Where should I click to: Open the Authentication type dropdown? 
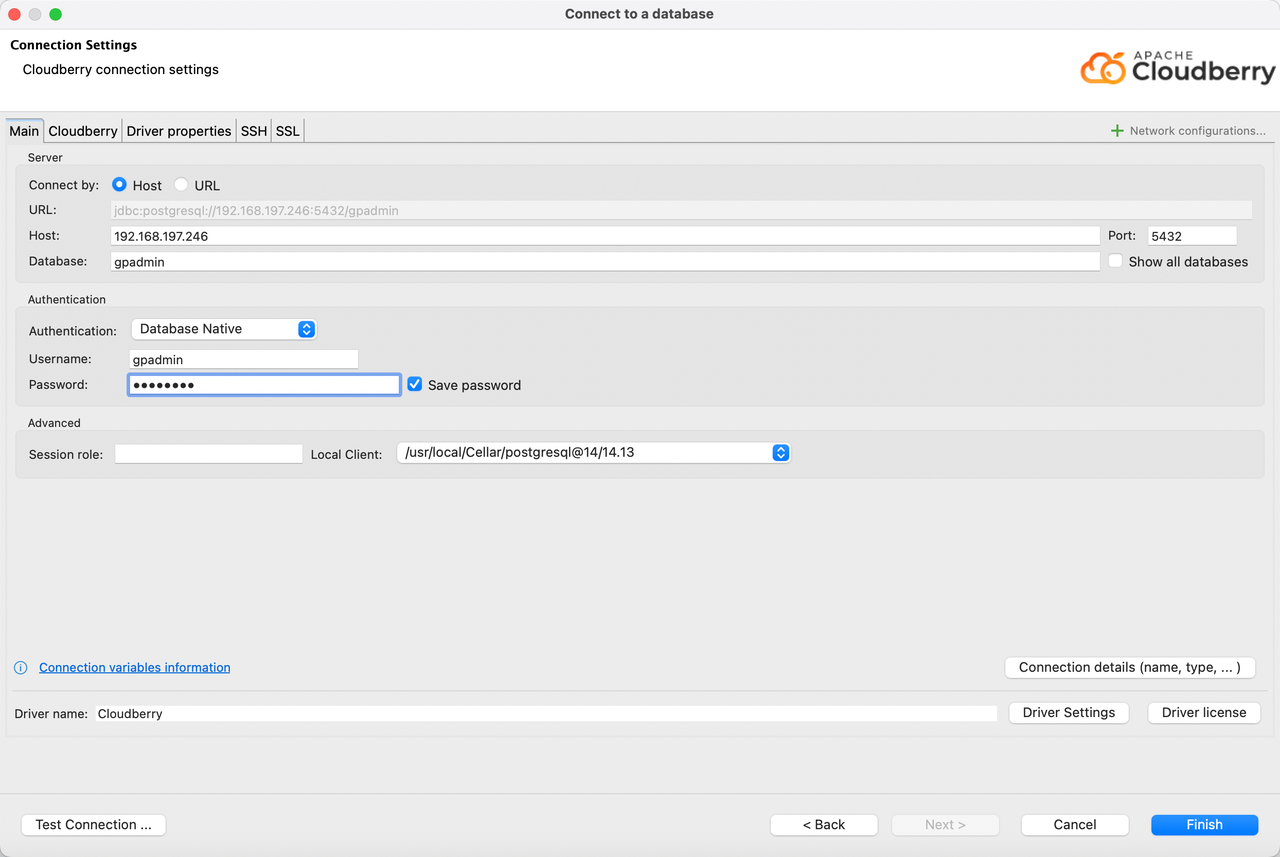coord(224,329)
